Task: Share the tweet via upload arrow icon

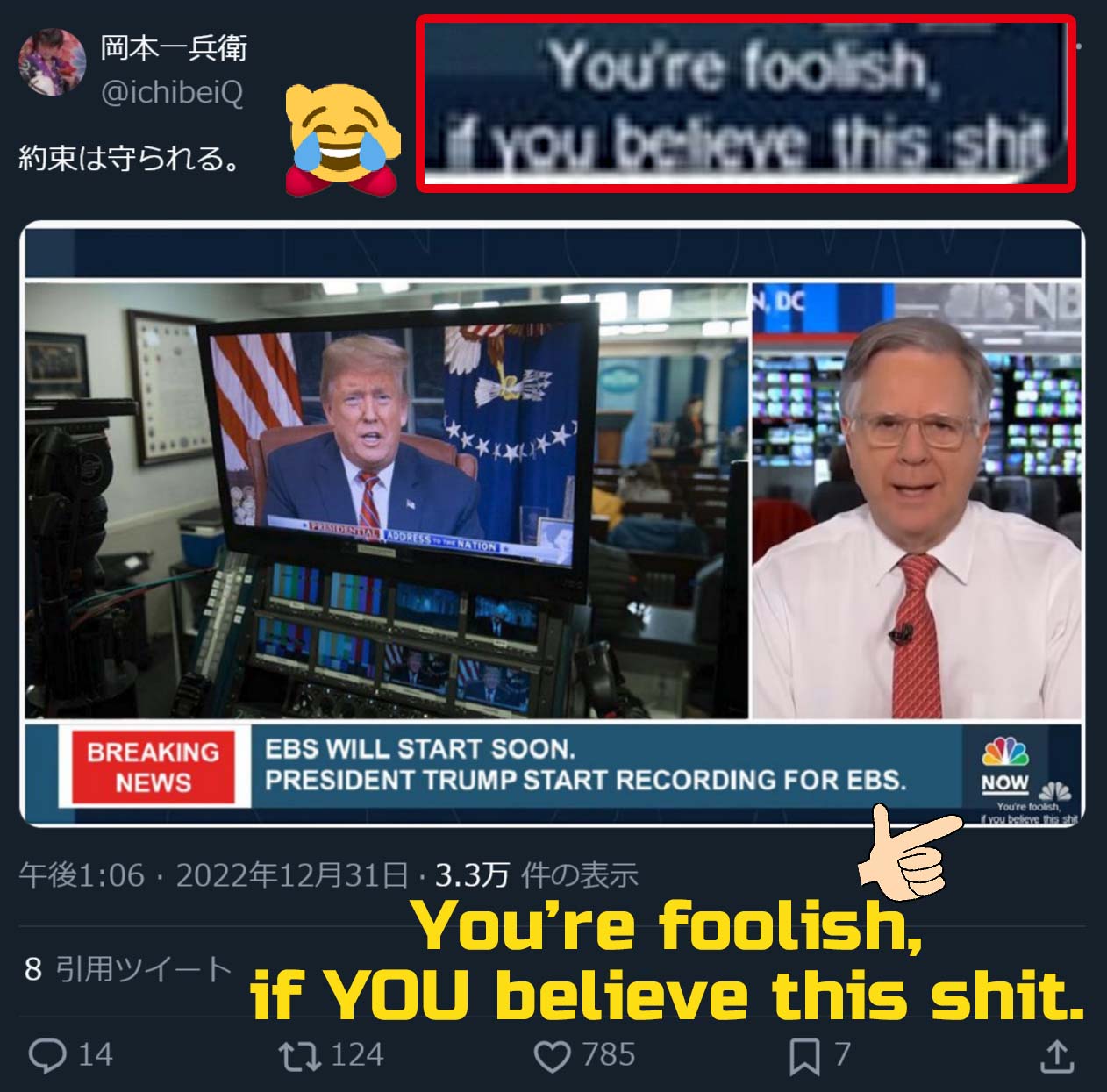Action: [x=1057, y=1055]
